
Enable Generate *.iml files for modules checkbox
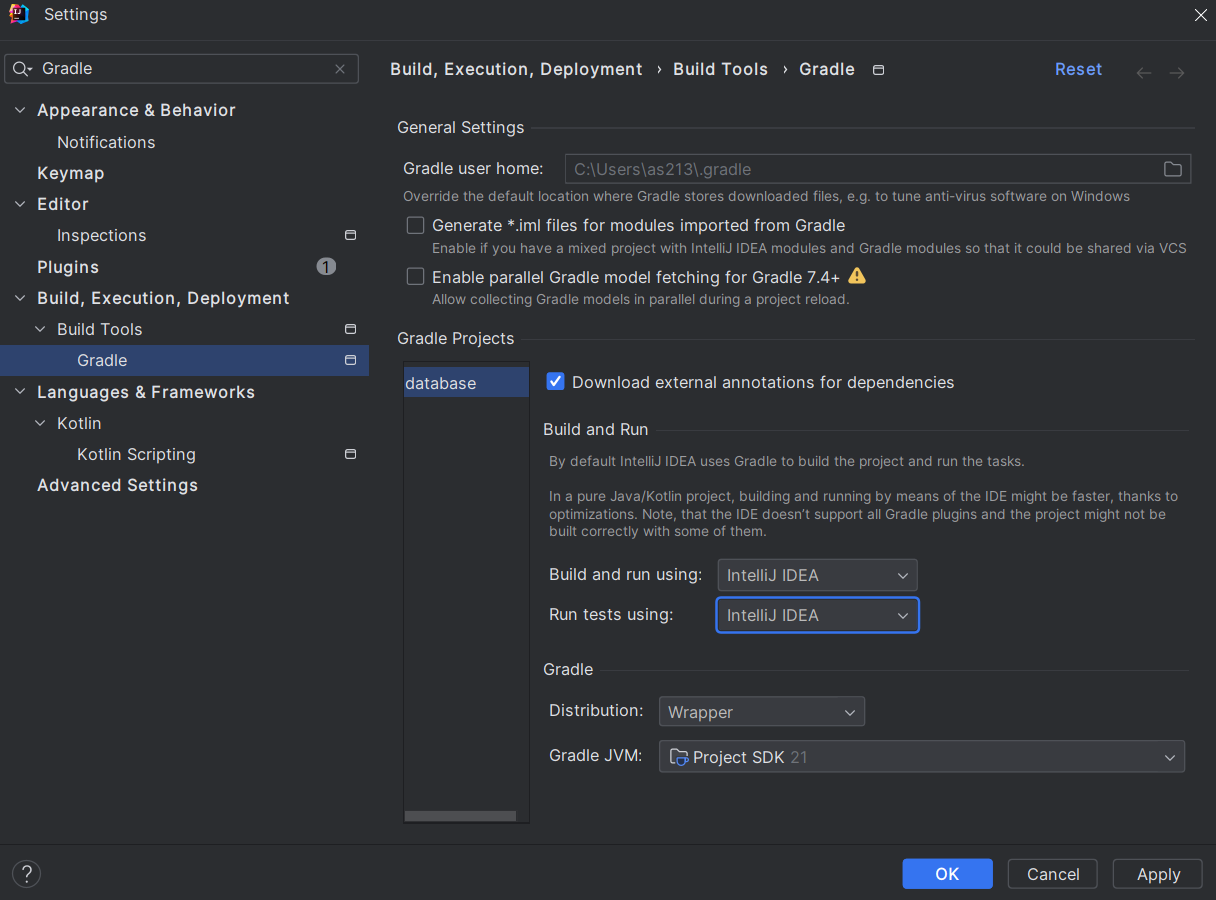click(x=415, y=225)
